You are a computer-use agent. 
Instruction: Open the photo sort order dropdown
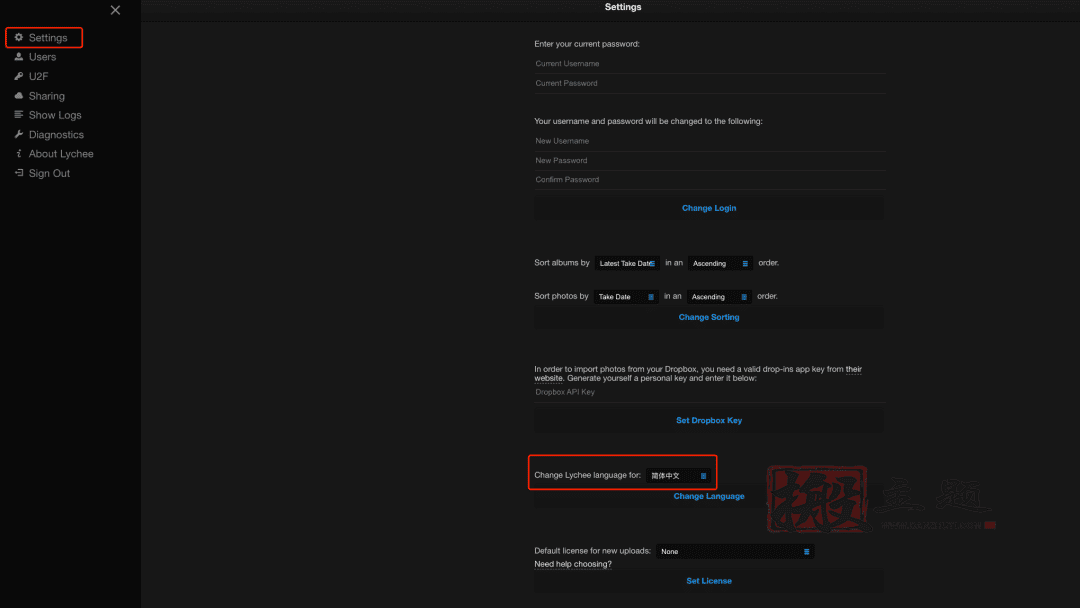[x=719, y=297]
